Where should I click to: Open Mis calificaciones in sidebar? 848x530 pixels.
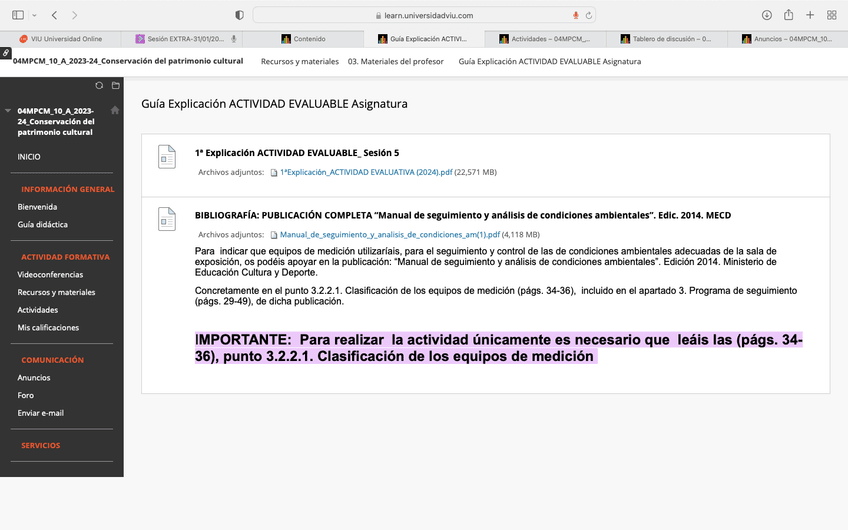click(x=48, y=328)
